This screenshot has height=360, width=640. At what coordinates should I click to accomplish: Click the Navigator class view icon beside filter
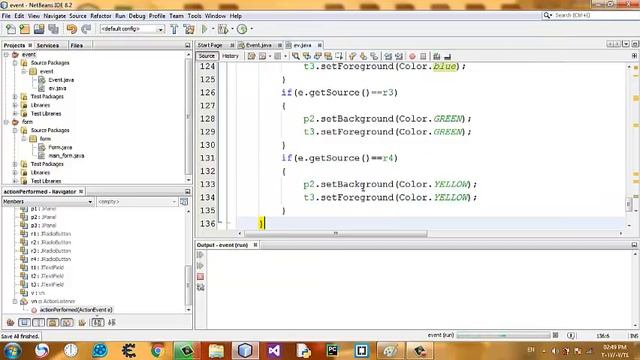(x=184, y=202)
